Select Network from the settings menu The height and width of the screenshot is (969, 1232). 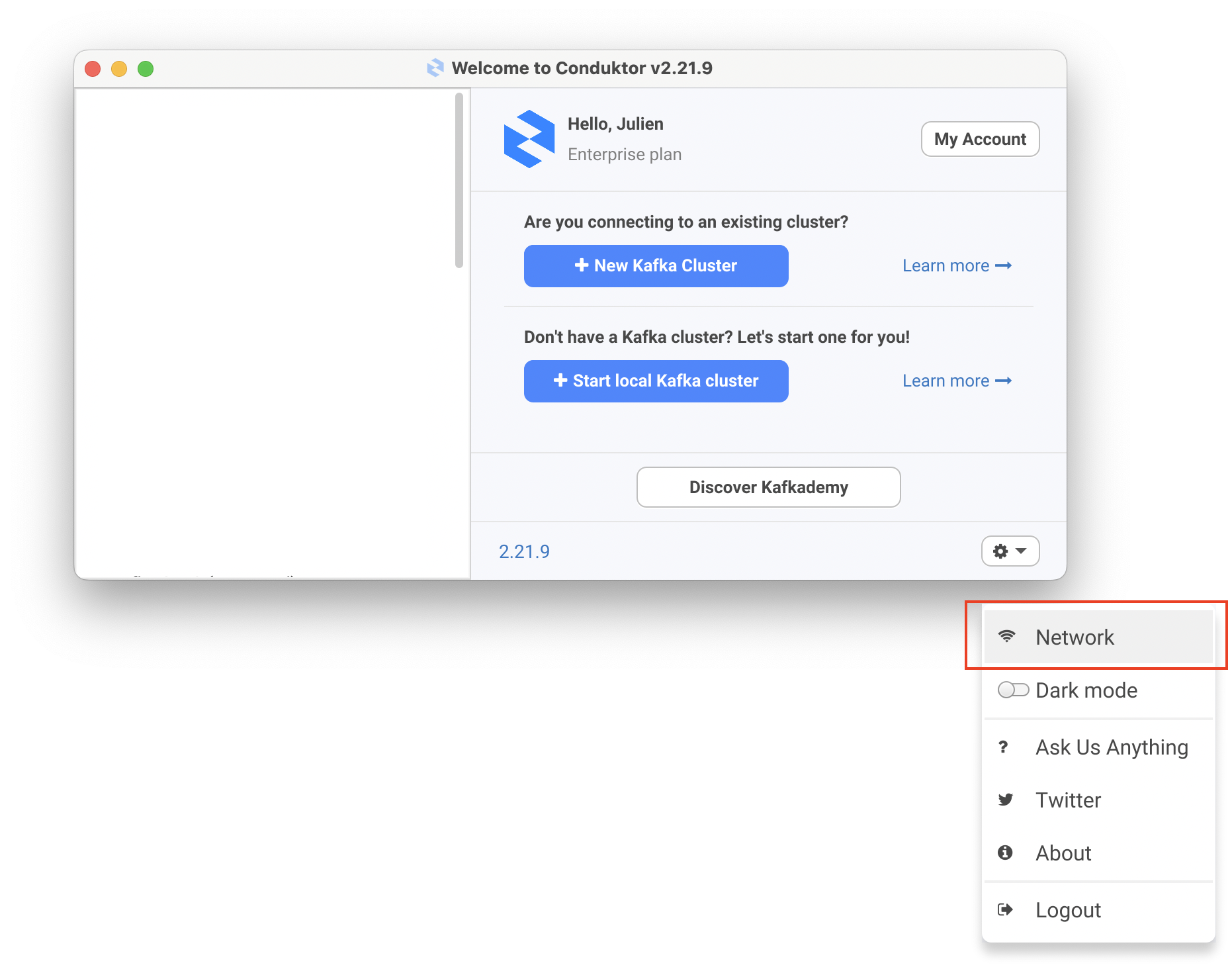click(1098, 637)
